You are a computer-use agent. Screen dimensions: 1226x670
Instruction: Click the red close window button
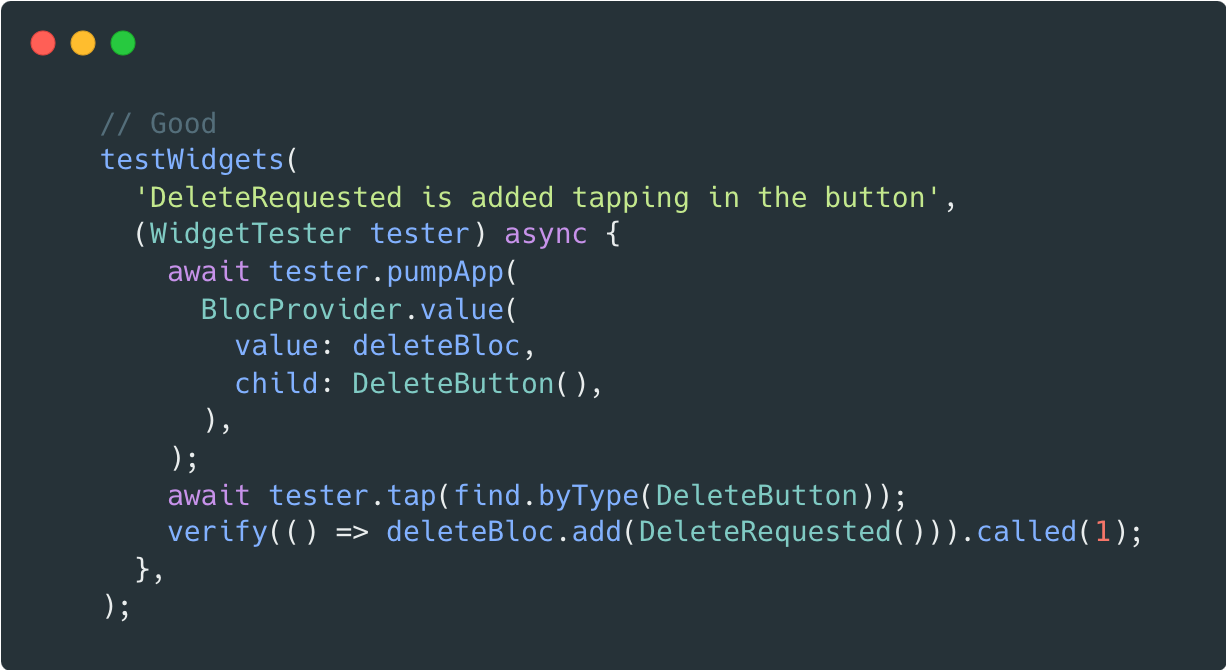point(43,44)
